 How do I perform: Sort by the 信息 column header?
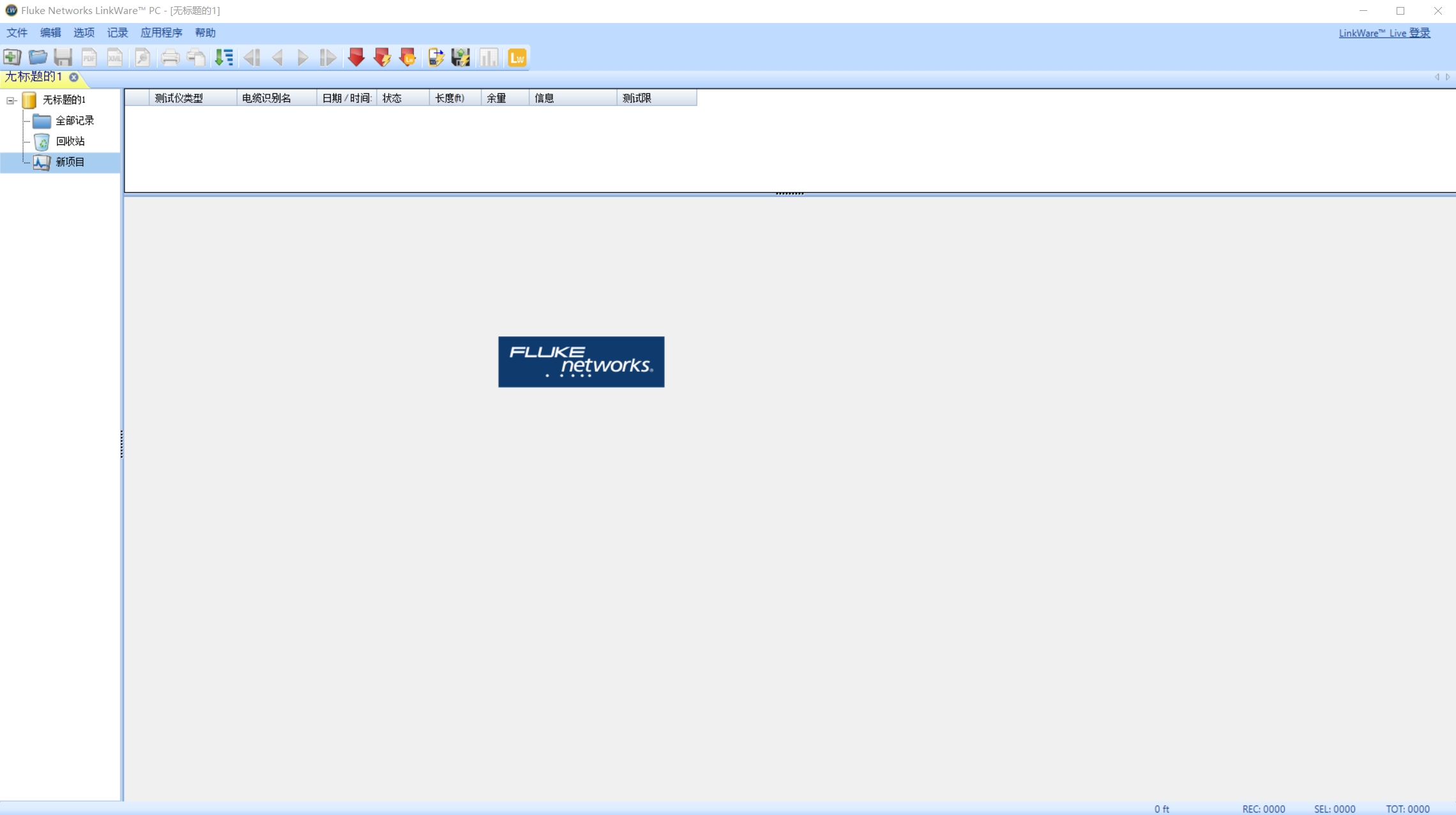click(x=573, y=98)
